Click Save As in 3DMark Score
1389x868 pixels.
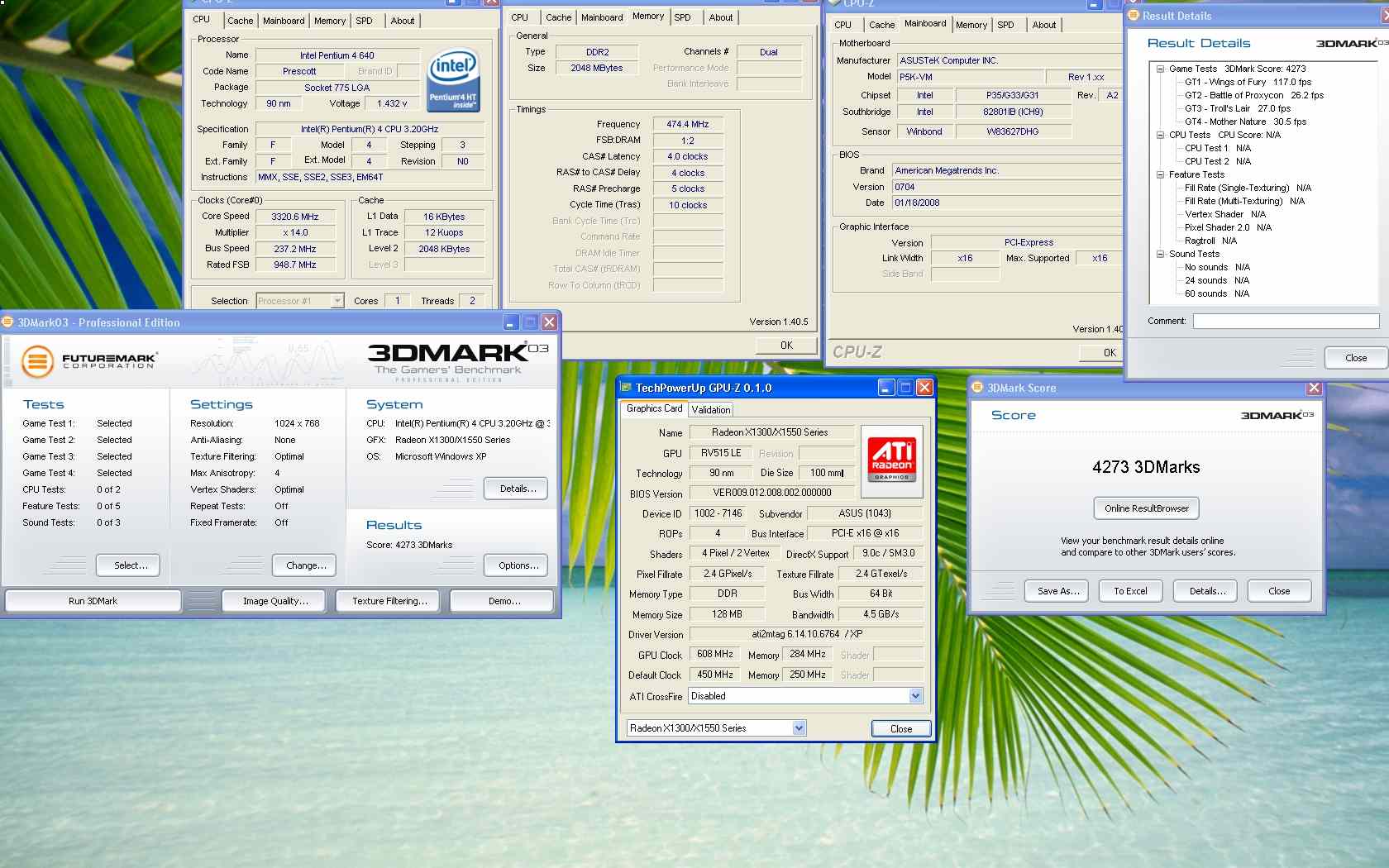[x=1057, y=591]
